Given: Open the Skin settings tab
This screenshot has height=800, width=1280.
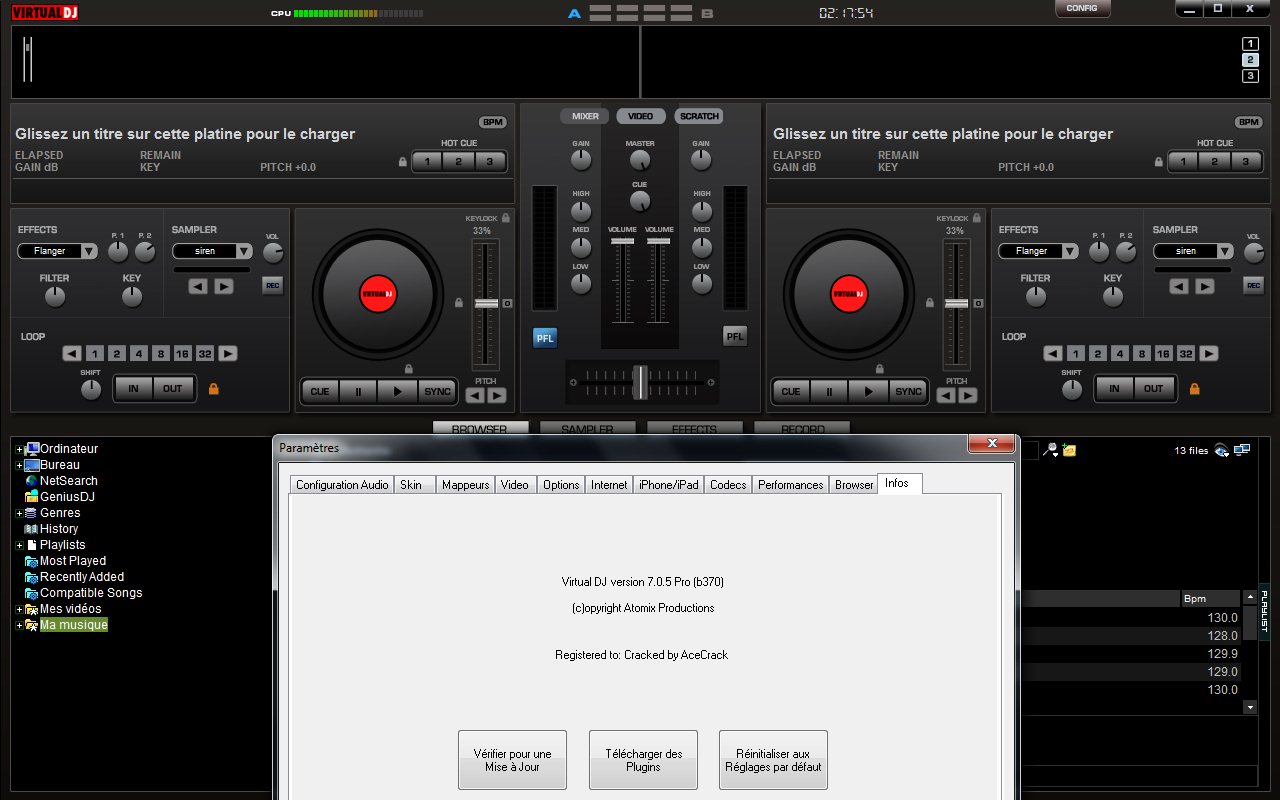Looking at the screenshot, I should tap(415, 485).
